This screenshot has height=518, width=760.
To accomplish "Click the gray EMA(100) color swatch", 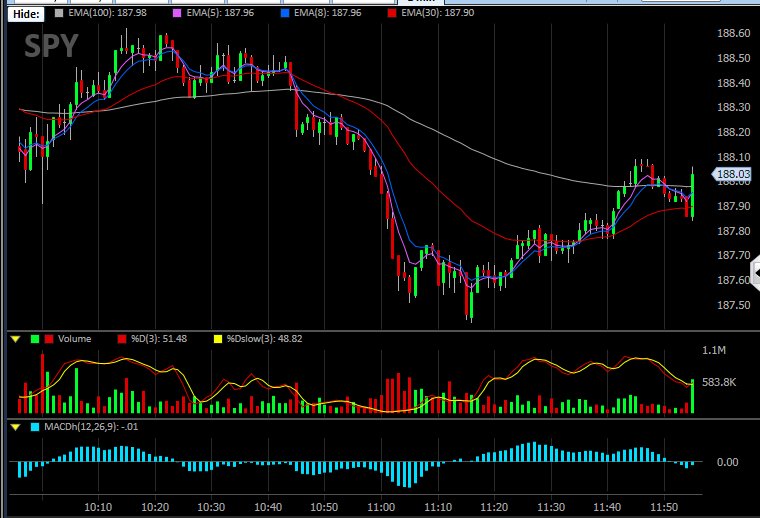I will [x=59, y=13].
